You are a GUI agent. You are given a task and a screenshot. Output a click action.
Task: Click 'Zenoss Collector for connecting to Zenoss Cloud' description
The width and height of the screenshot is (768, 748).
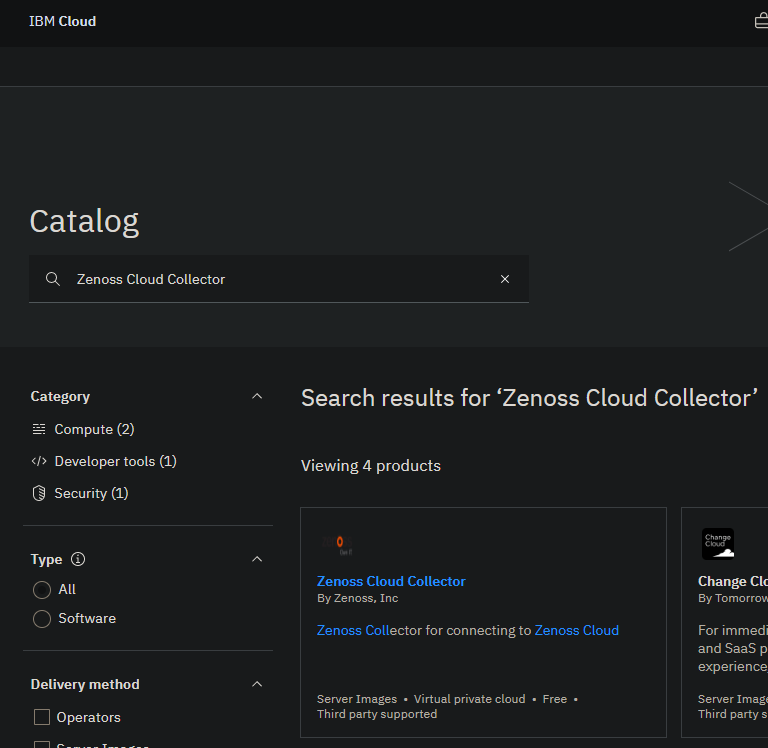point(468,630)
